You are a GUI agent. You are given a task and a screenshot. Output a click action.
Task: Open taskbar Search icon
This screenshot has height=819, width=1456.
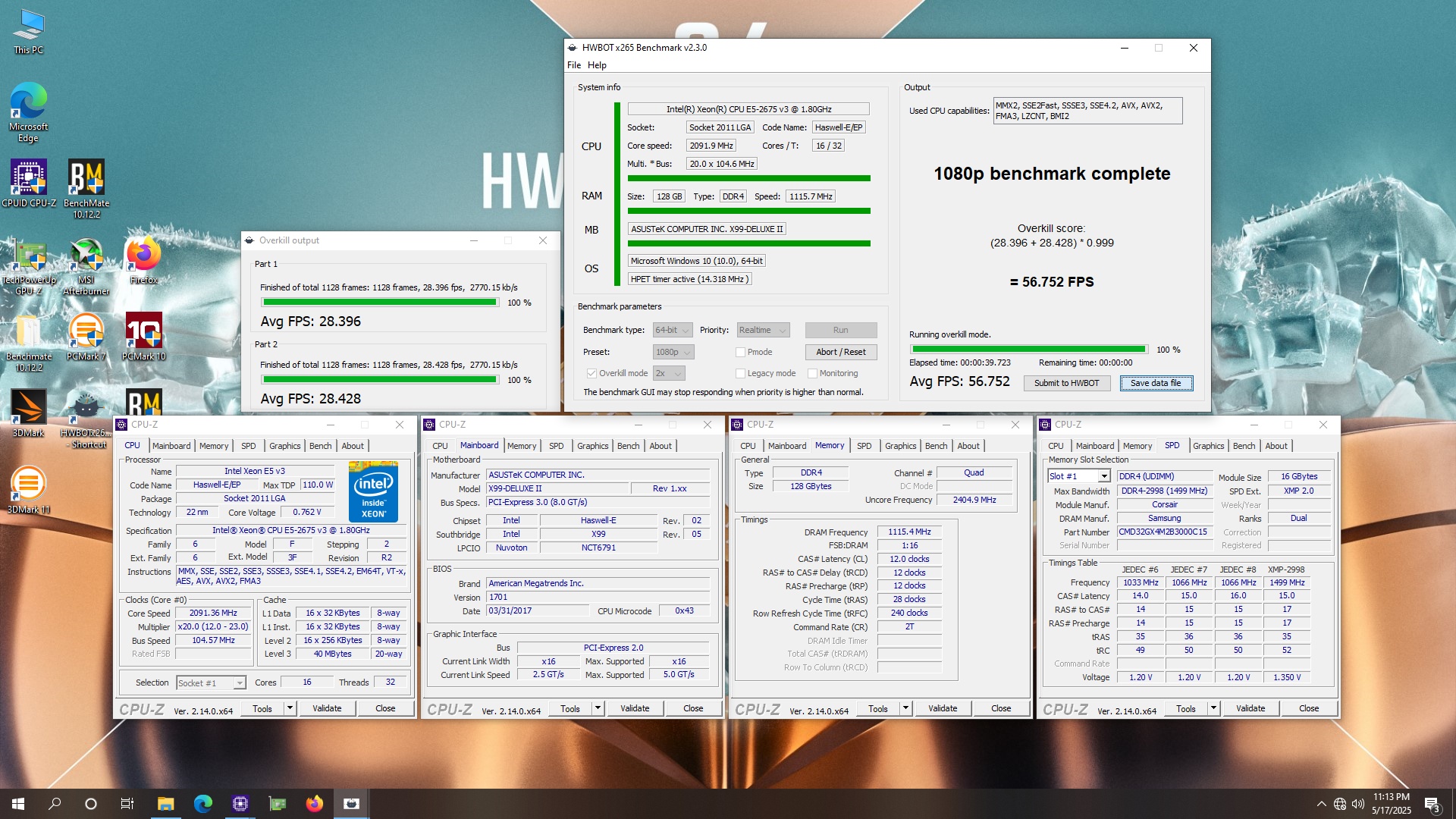[x=55, y=804]
